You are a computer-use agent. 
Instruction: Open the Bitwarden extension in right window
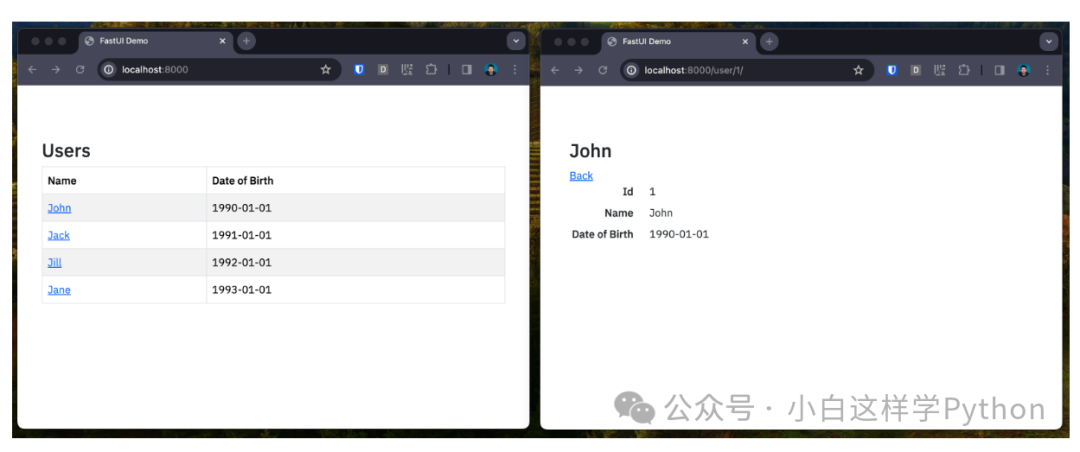[892, 70]
